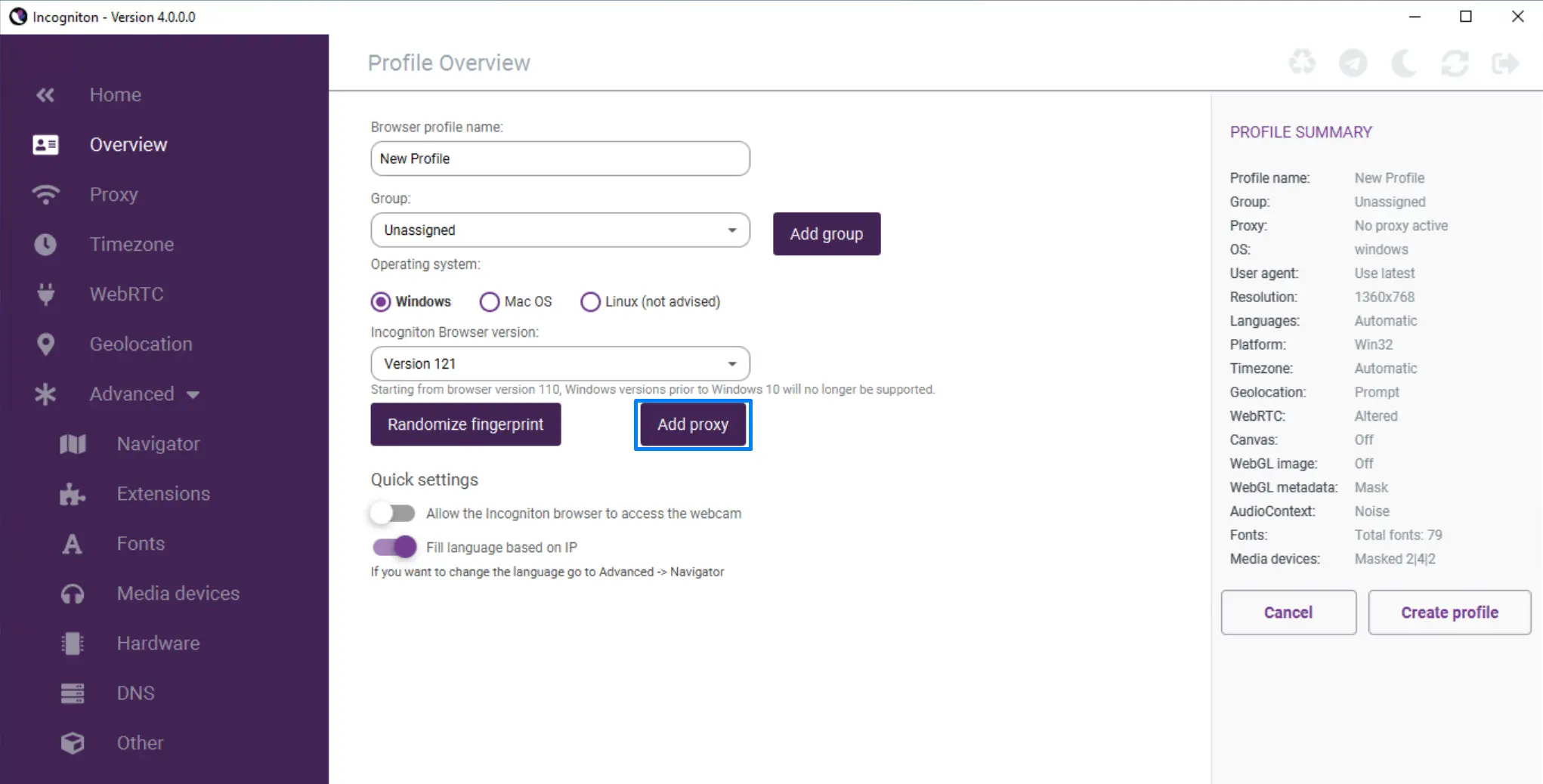Disable Fill language based on IP toggle

pyautogui.click(x=394, y=547)
